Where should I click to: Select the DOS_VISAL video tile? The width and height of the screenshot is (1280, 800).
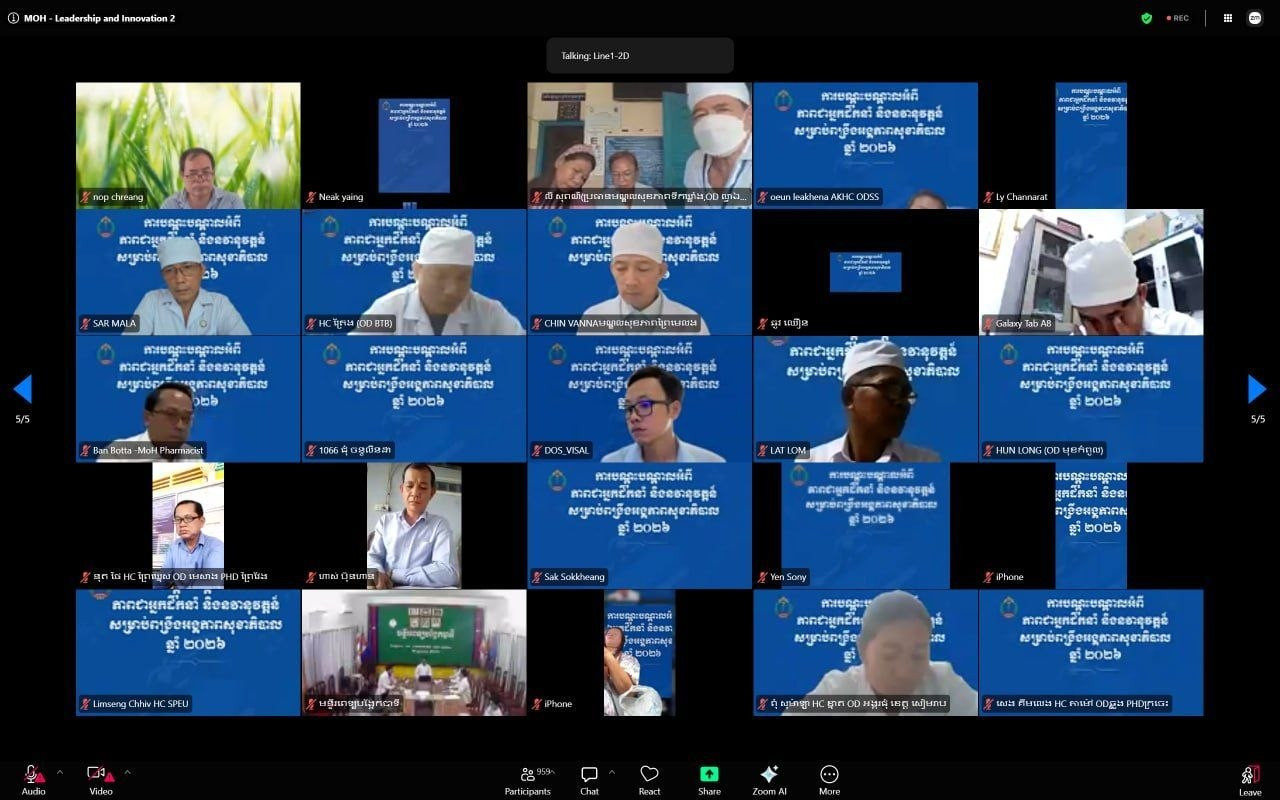coord(640,399)
